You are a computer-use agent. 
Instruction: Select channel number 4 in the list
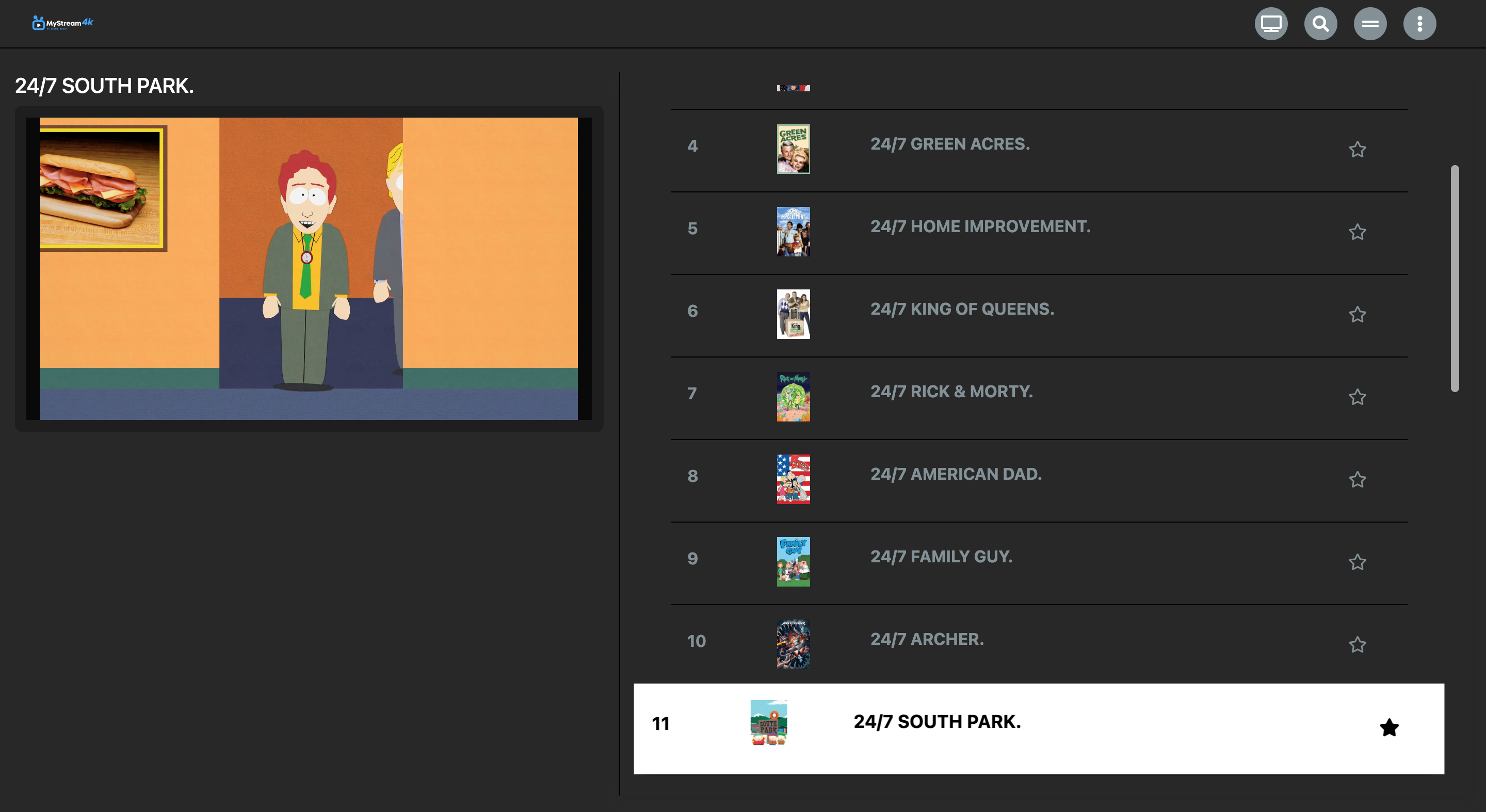click(692, 146)
